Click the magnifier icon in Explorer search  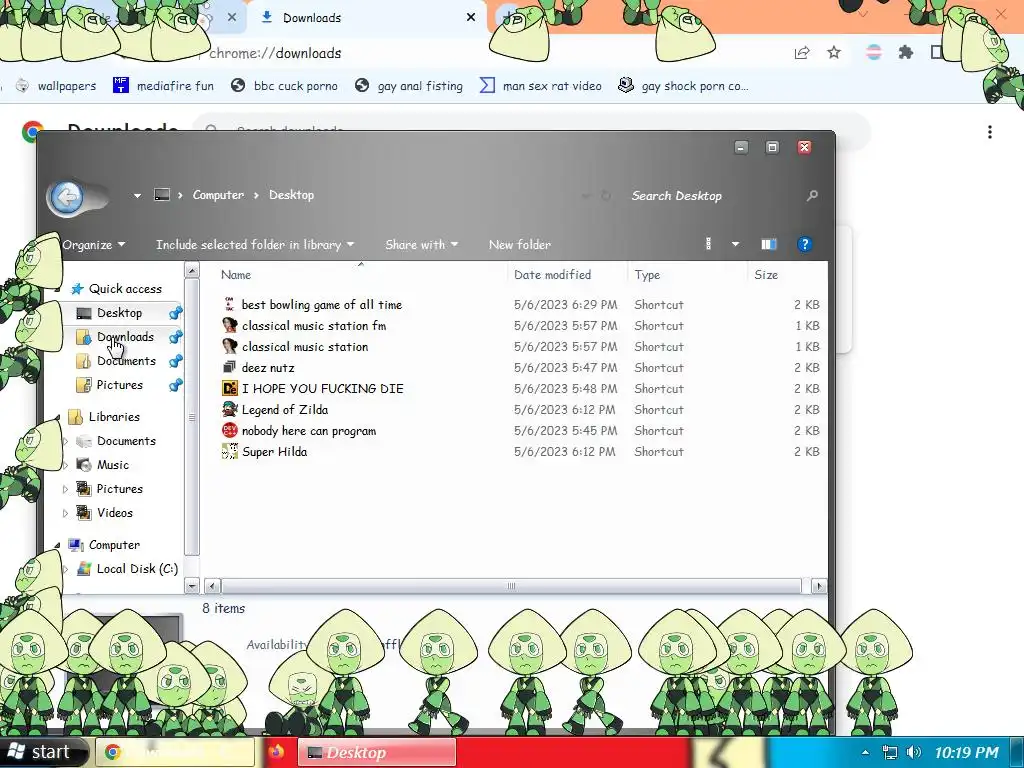[812, 195]
